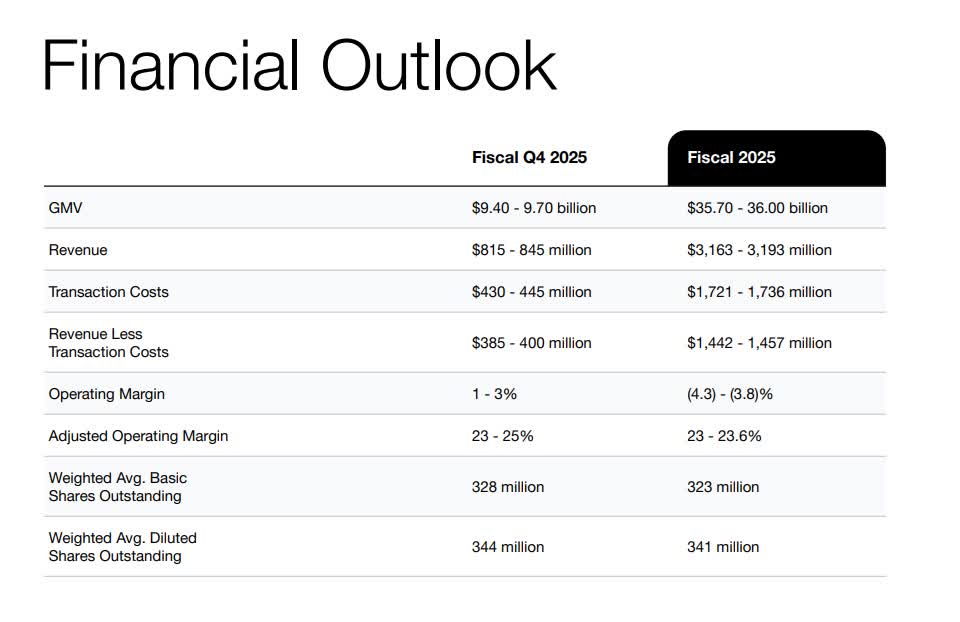The image size is (960, 622).
Task: Click the Operating Margin row label
Action: tap(106, 394)
